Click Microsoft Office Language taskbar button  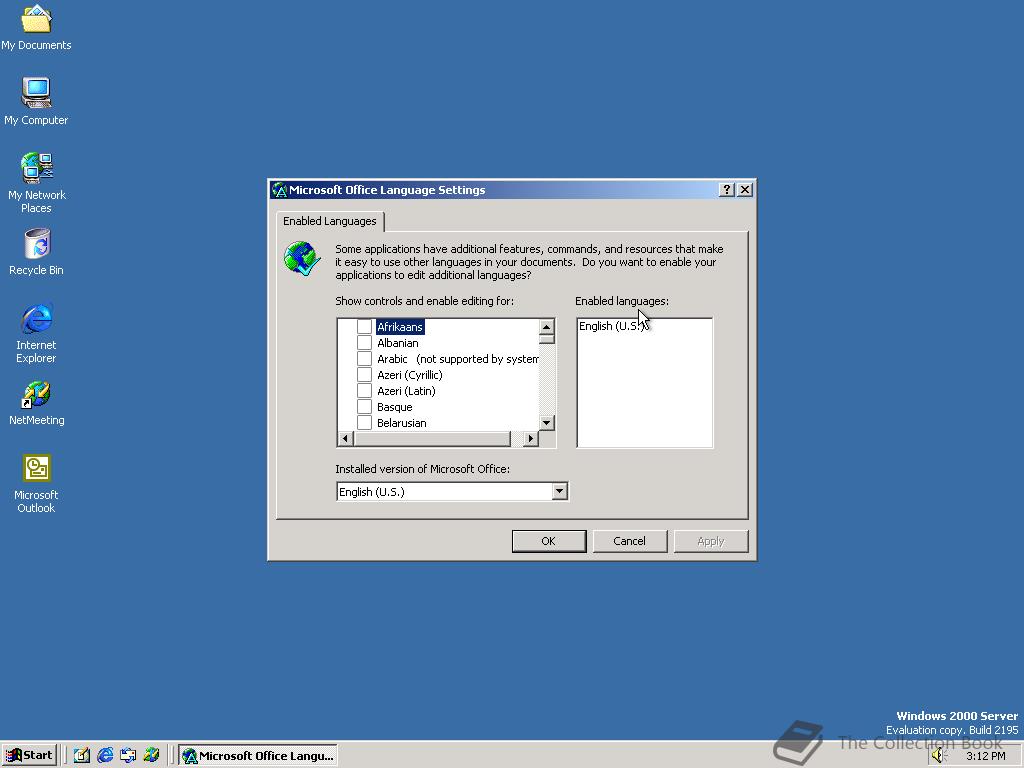click(x=258, y=756)
